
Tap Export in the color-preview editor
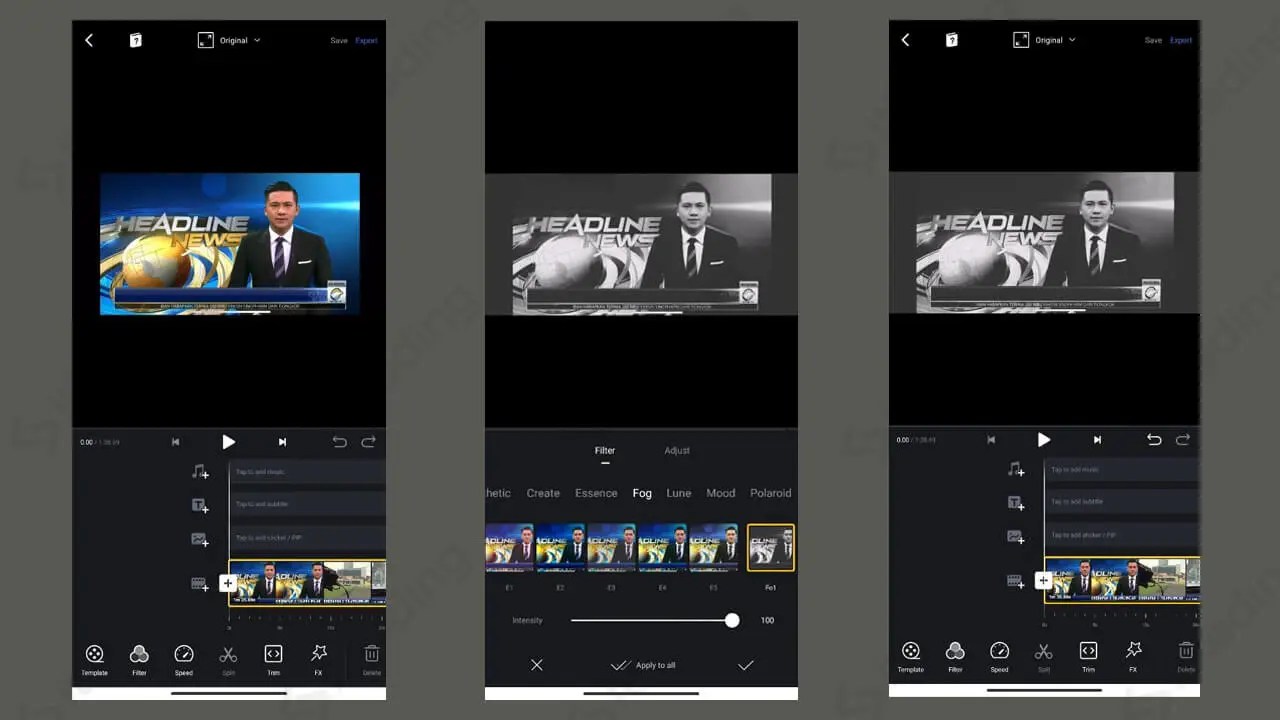366,41
